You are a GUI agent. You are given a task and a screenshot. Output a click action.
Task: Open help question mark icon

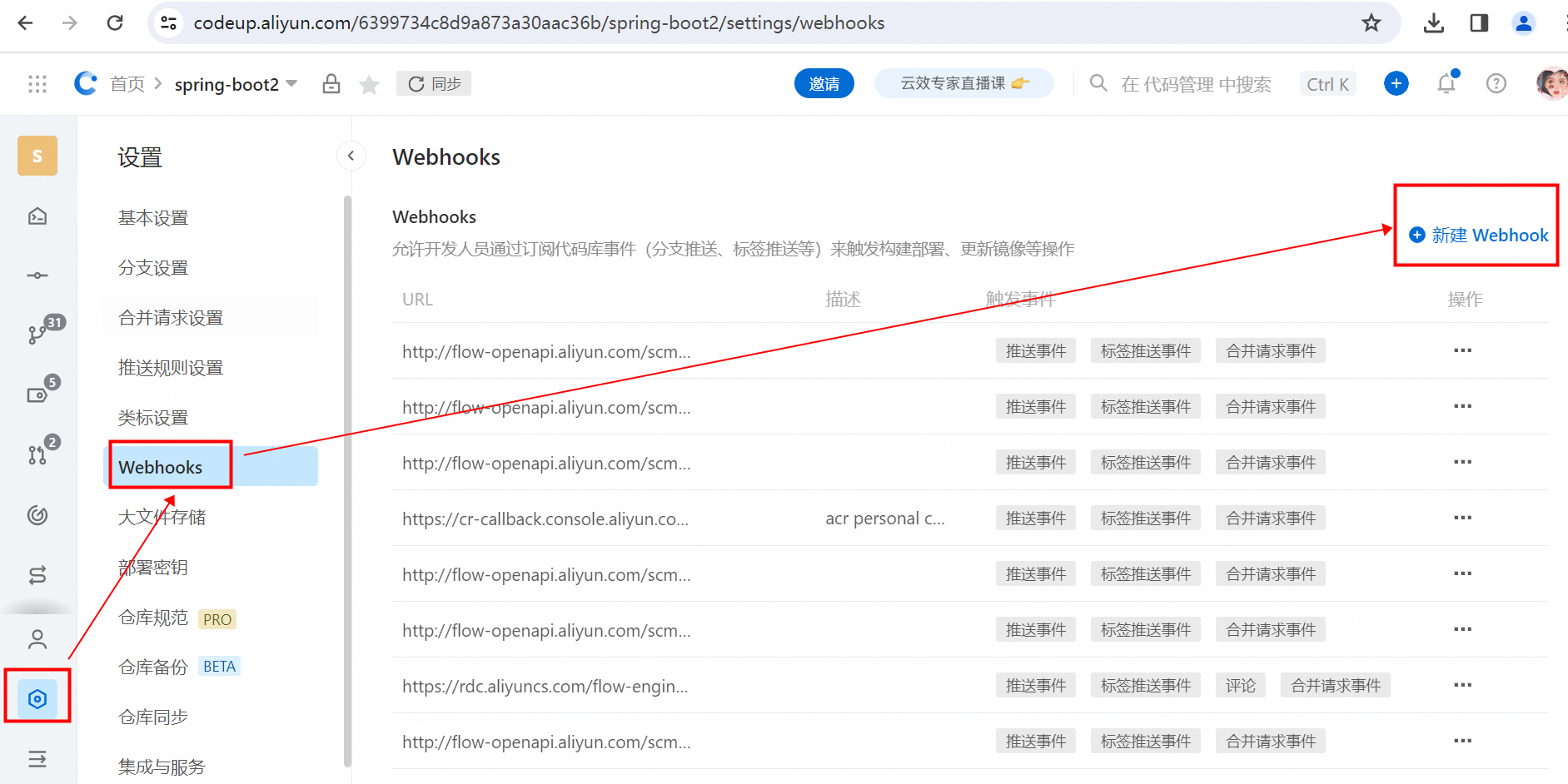click(1496, 83)
